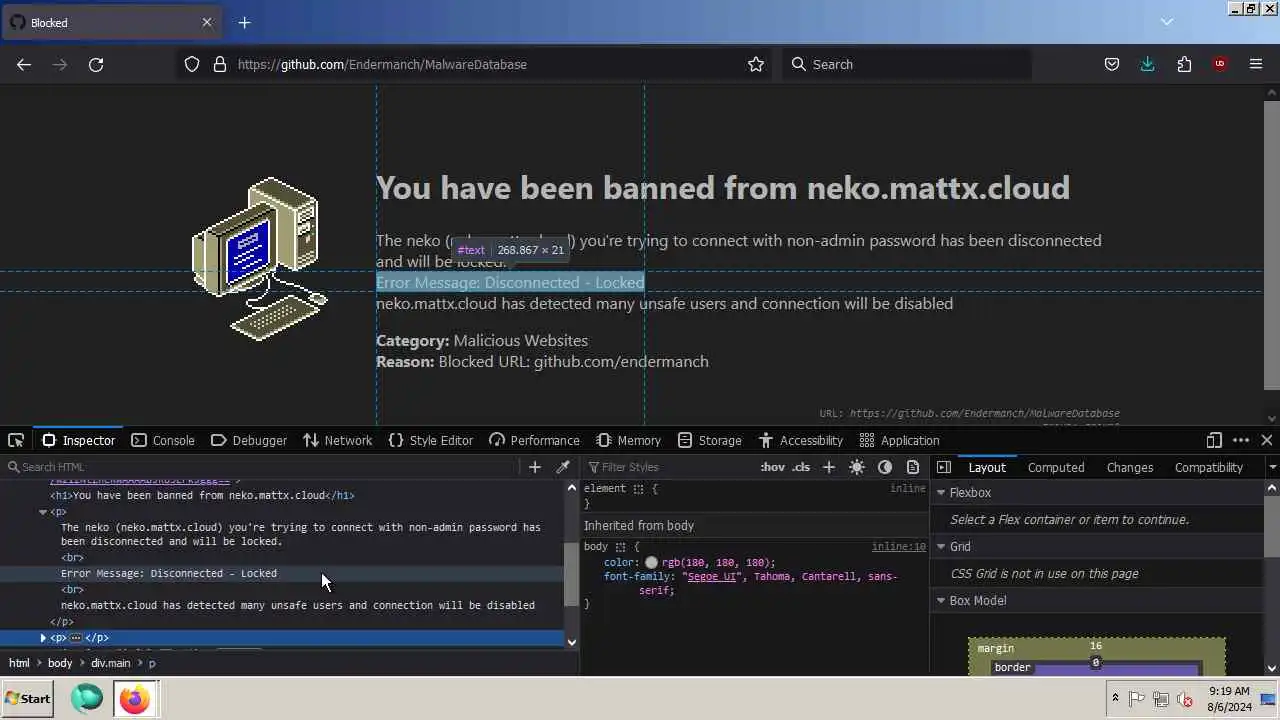
Task: Show more sidebar tabs dropdown
Action: click(x=1272, y=467)
